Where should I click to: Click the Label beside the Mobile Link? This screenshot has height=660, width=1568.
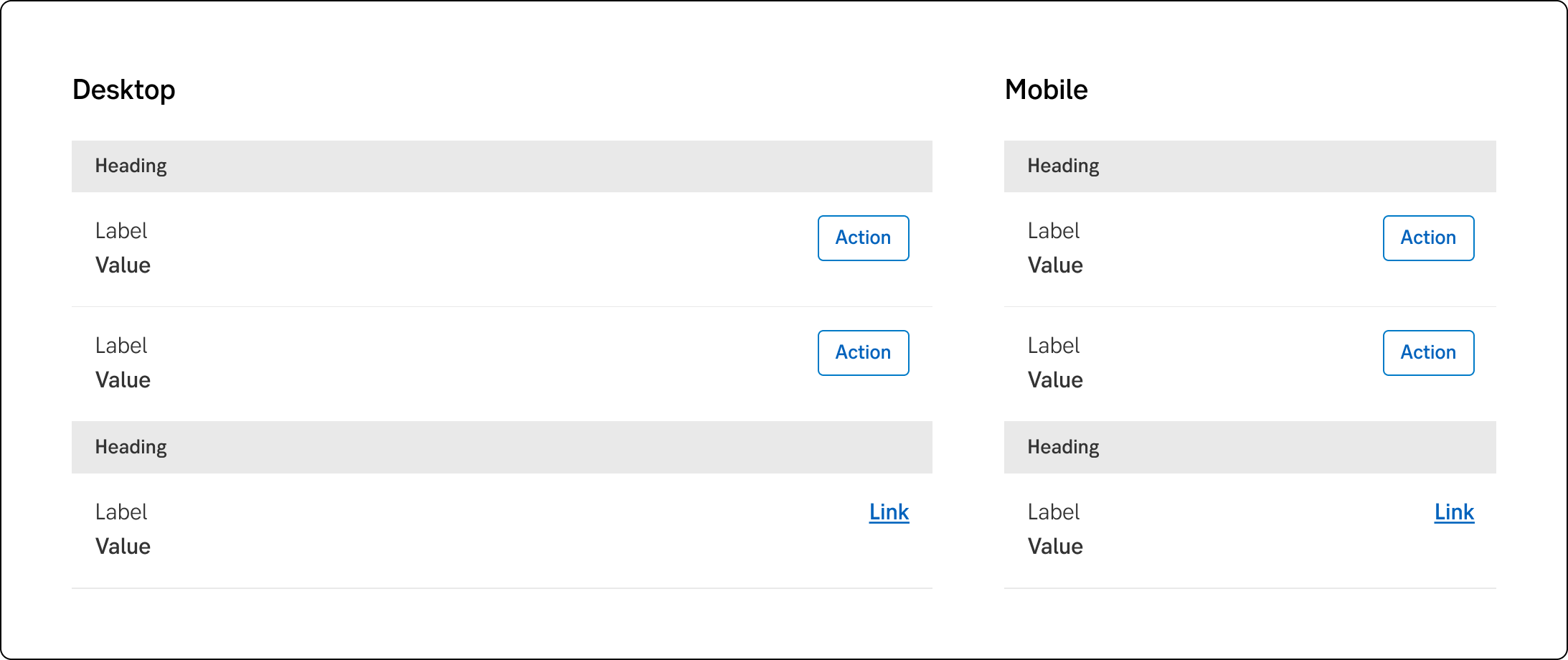(1053, 512)
